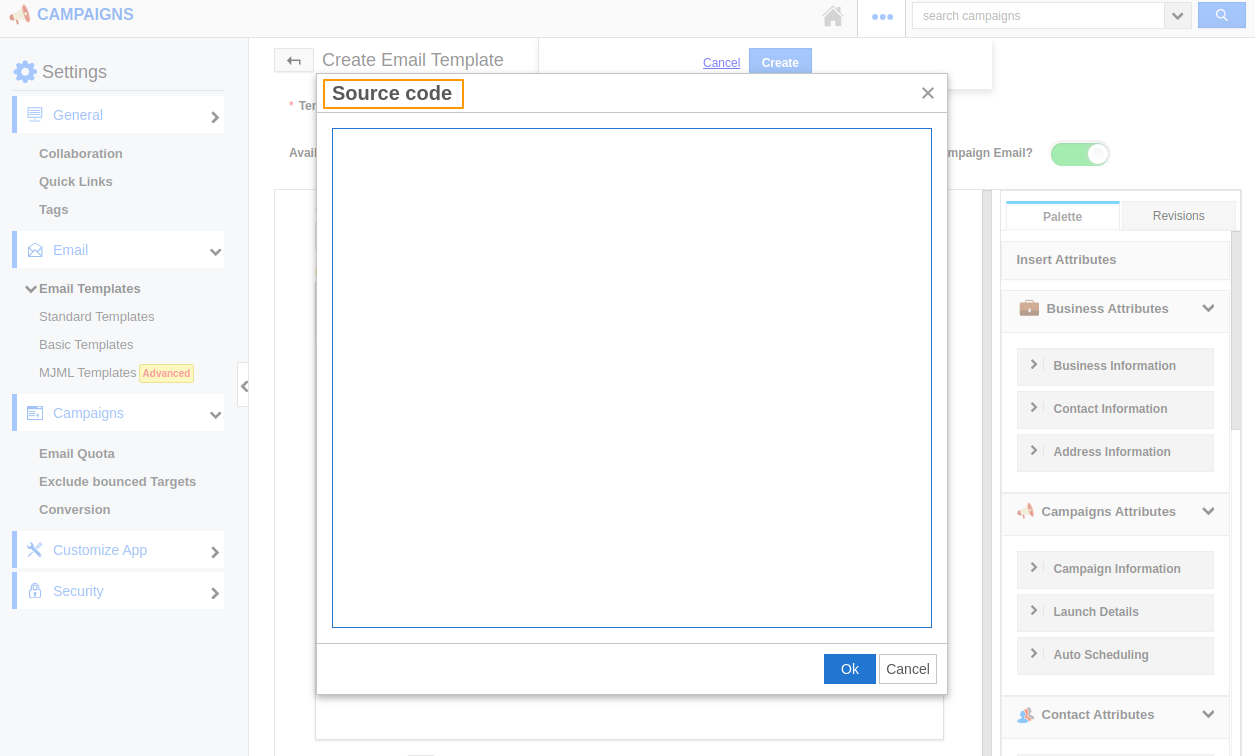Click the Business Attributes briefcase icon
This screenshot has width=1255, height=756.
pyautogui.click(x=1029, y=308)
